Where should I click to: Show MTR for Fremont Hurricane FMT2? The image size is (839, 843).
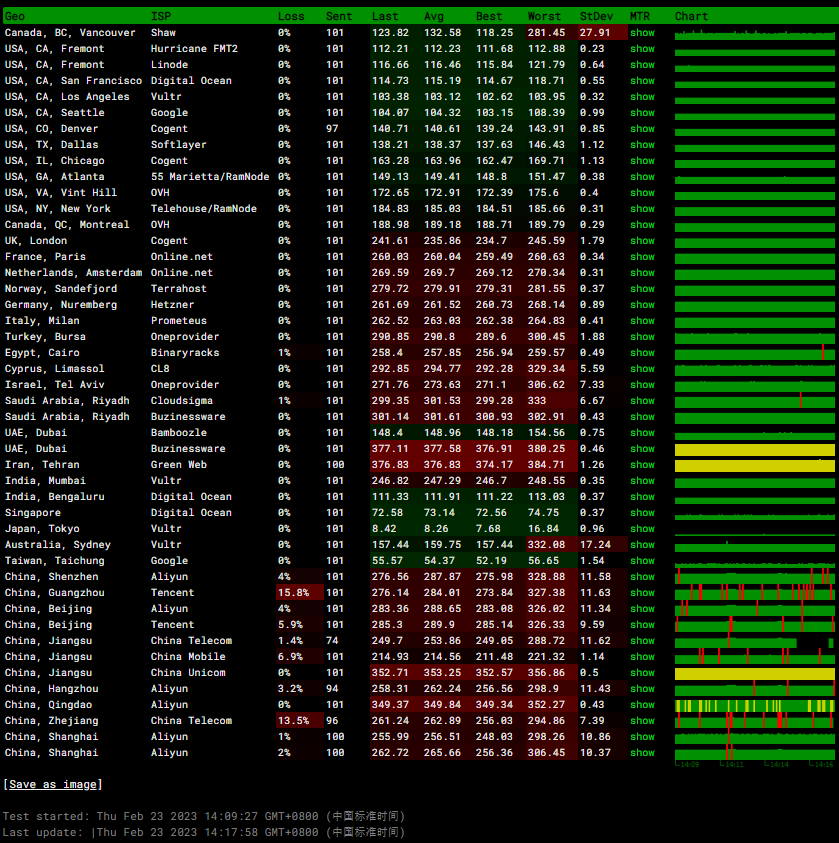coord(642,49)
